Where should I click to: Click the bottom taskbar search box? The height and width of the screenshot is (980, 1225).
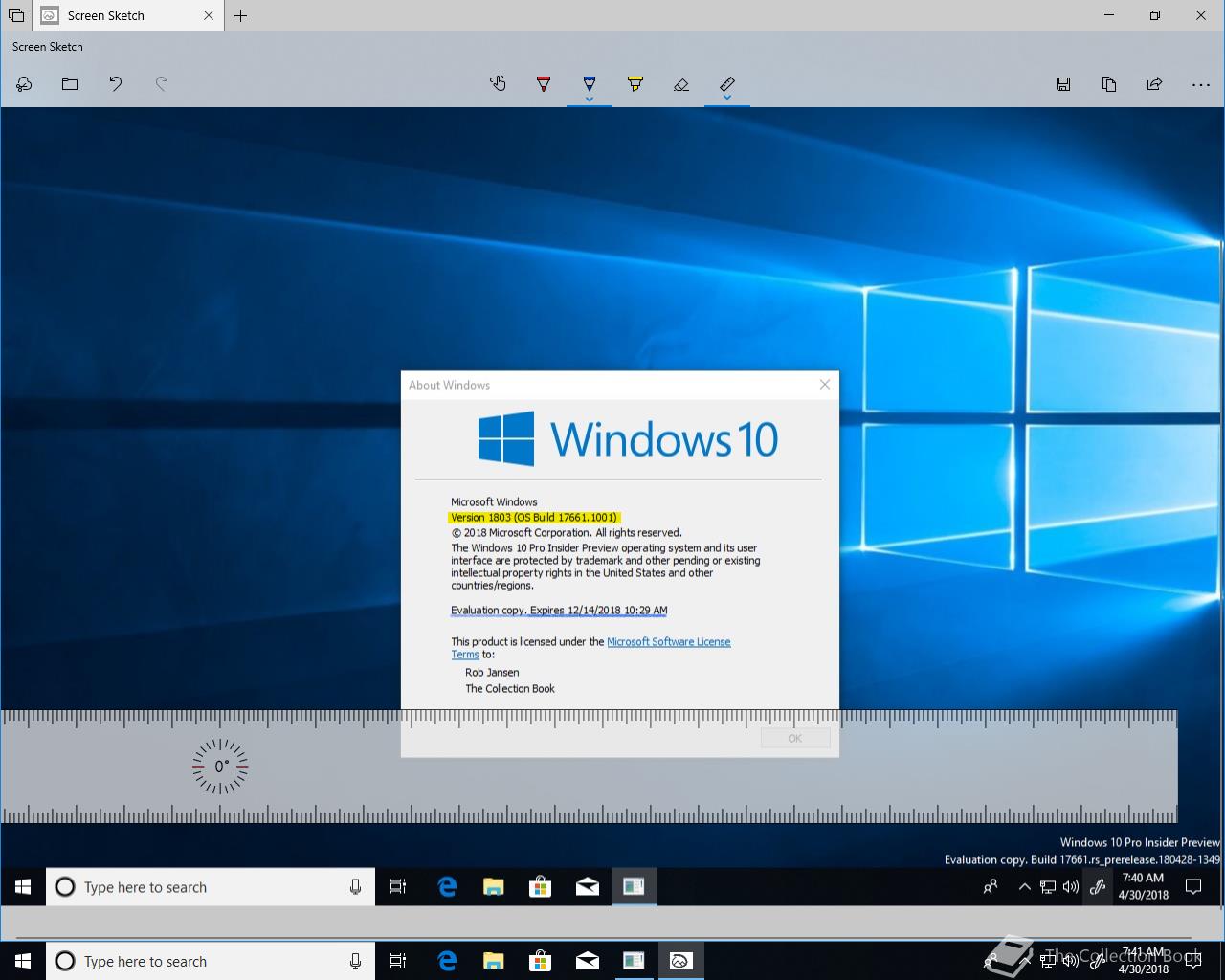(x=211, y=961)
